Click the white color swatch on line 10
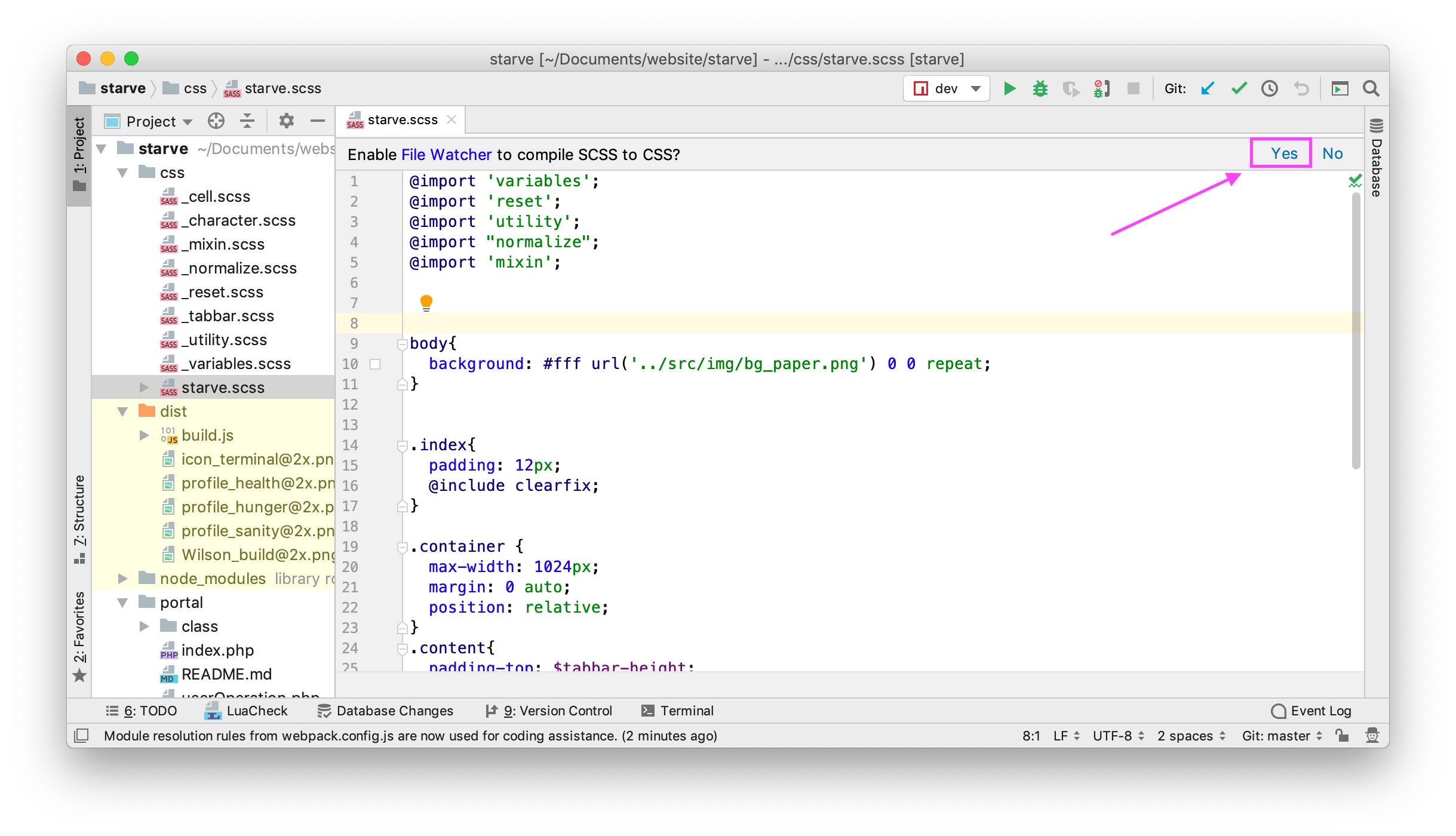This screenshot has height=836, width=1456. click(375, 364)
